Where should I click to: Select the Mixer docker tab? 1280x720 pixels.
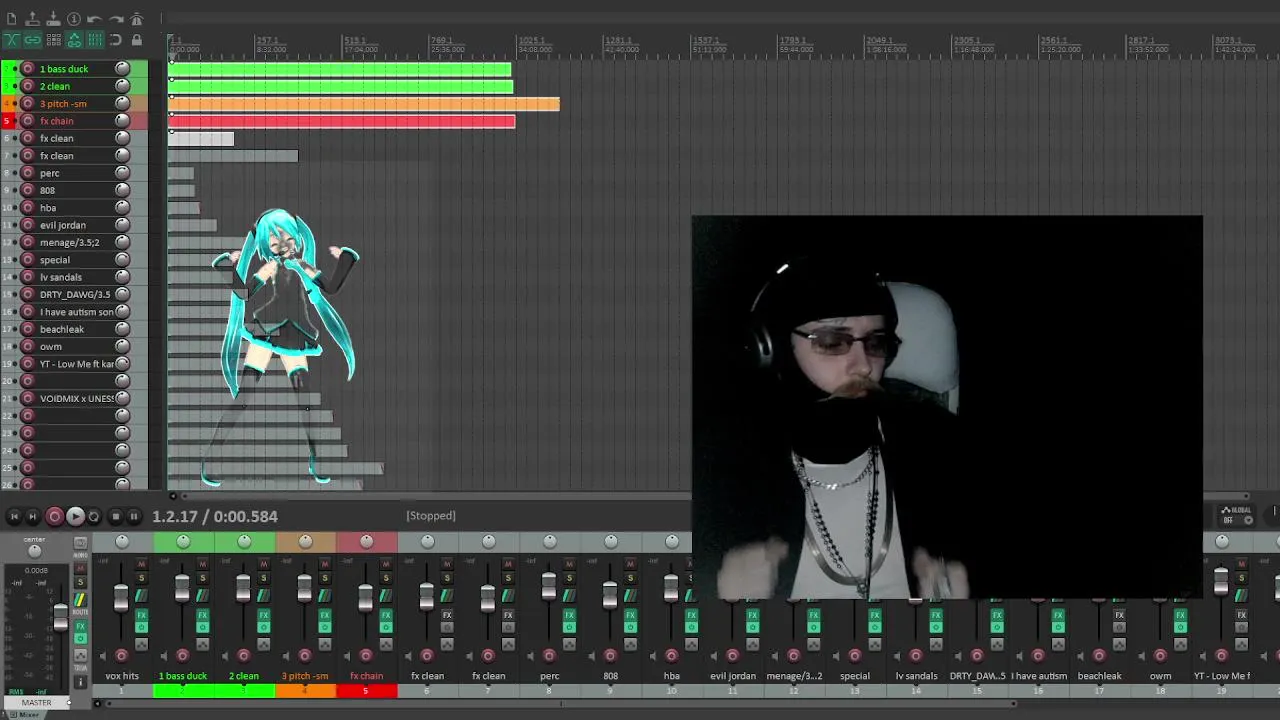pos(28,714)
